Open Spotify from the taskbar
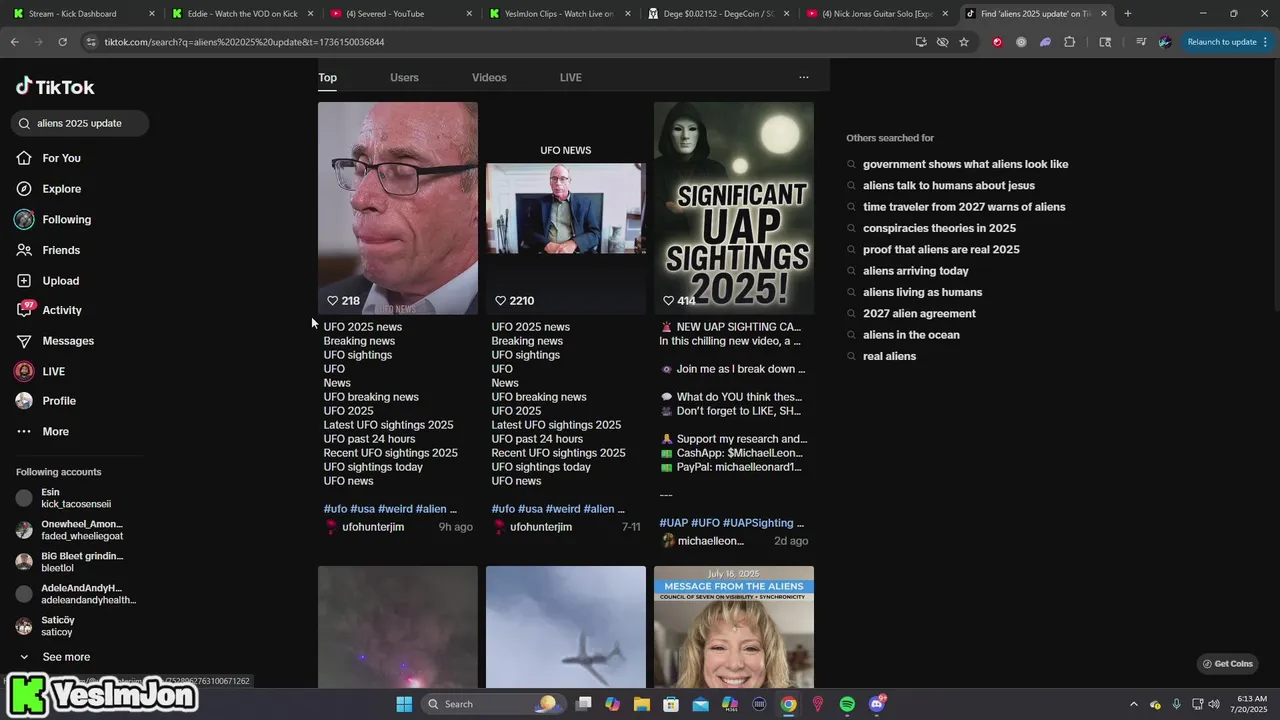Viewport: 1280px width, 720px height. 847,704
